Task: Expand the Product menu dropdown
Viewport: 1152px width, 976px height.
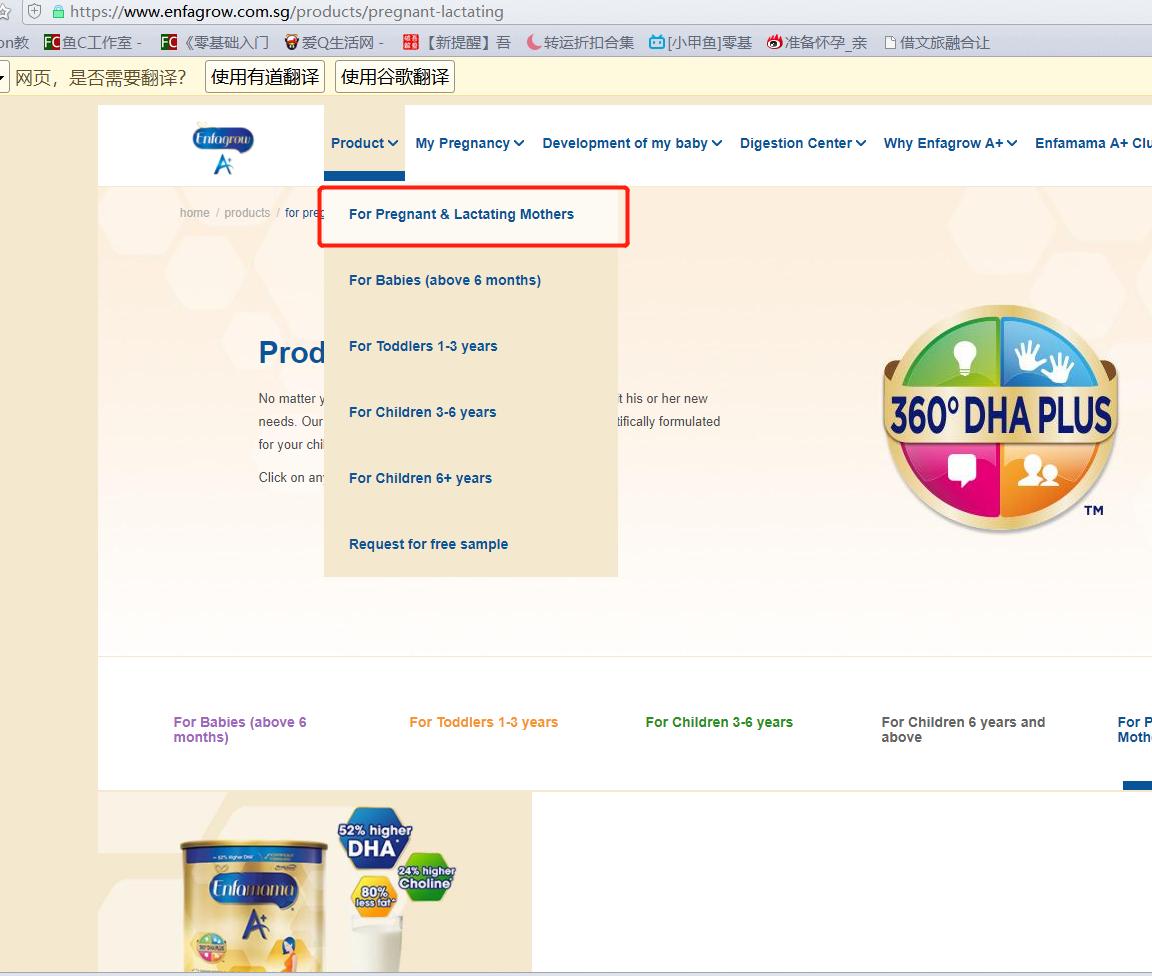Action: coord(364,143)
